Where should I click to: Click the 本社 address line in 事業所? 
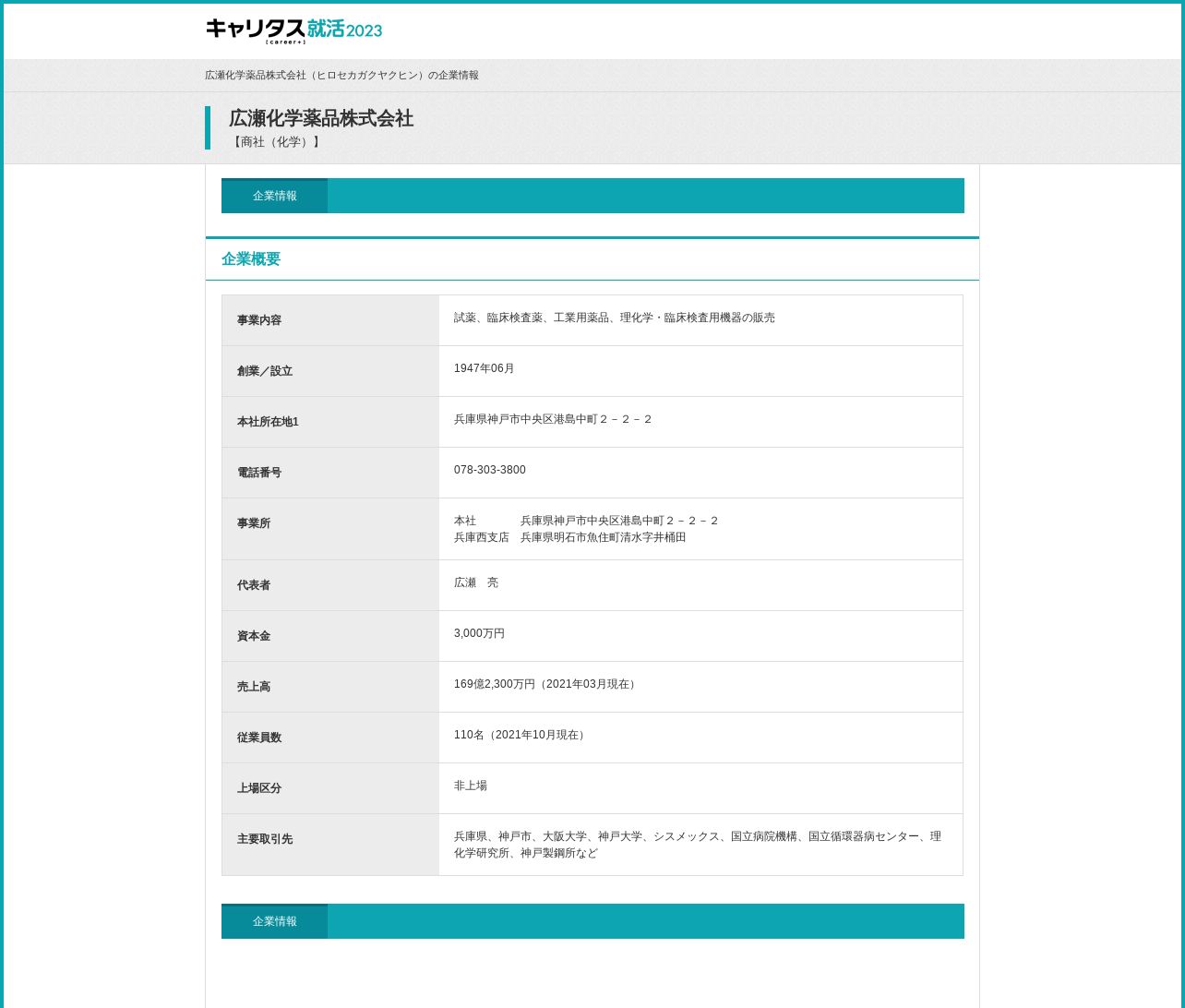(586, 521)
